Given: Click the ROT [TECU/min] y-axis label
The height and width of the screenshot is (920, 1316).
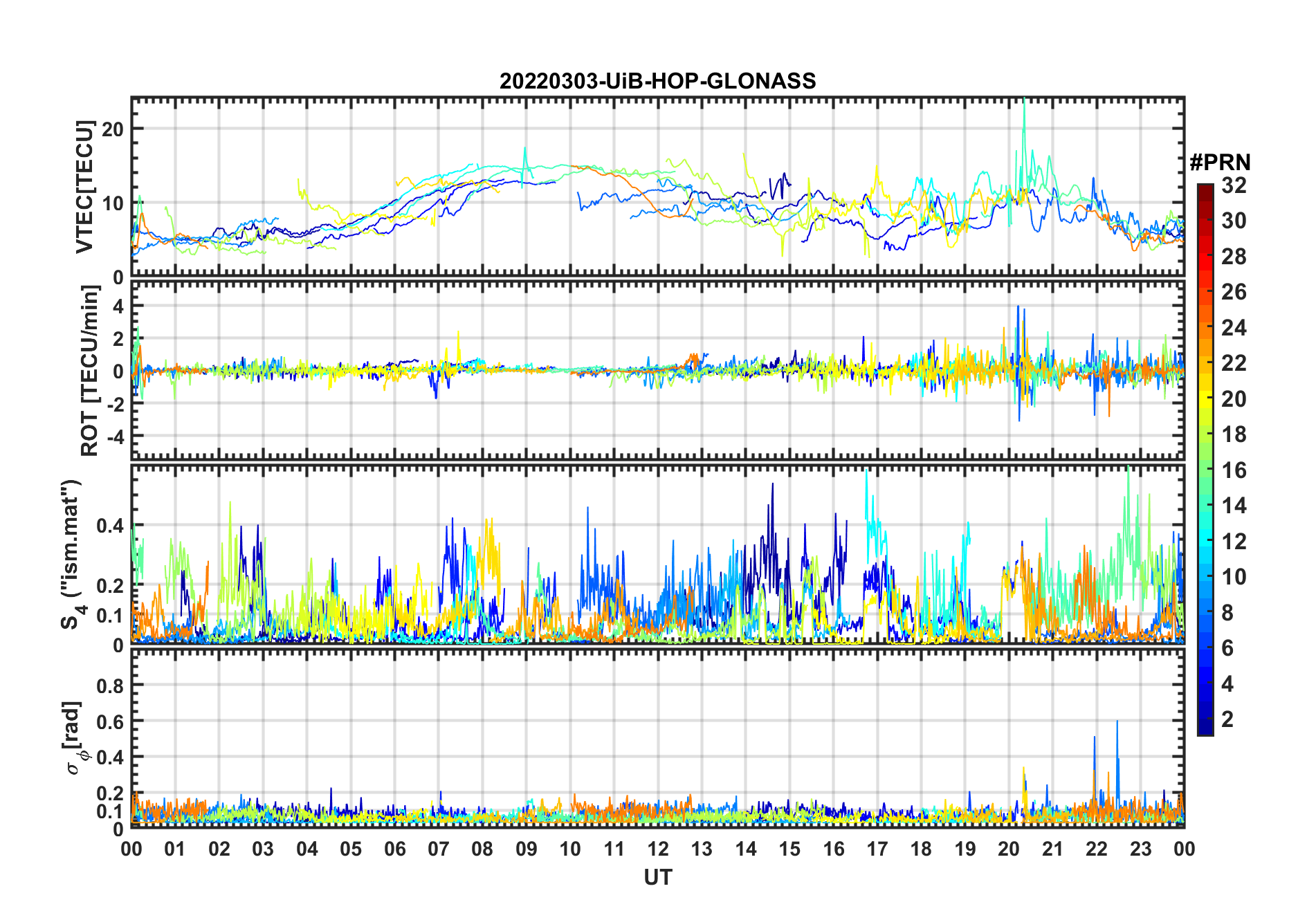Looking at the screenshot, I should pyautogui.click(x=89, y=370).
